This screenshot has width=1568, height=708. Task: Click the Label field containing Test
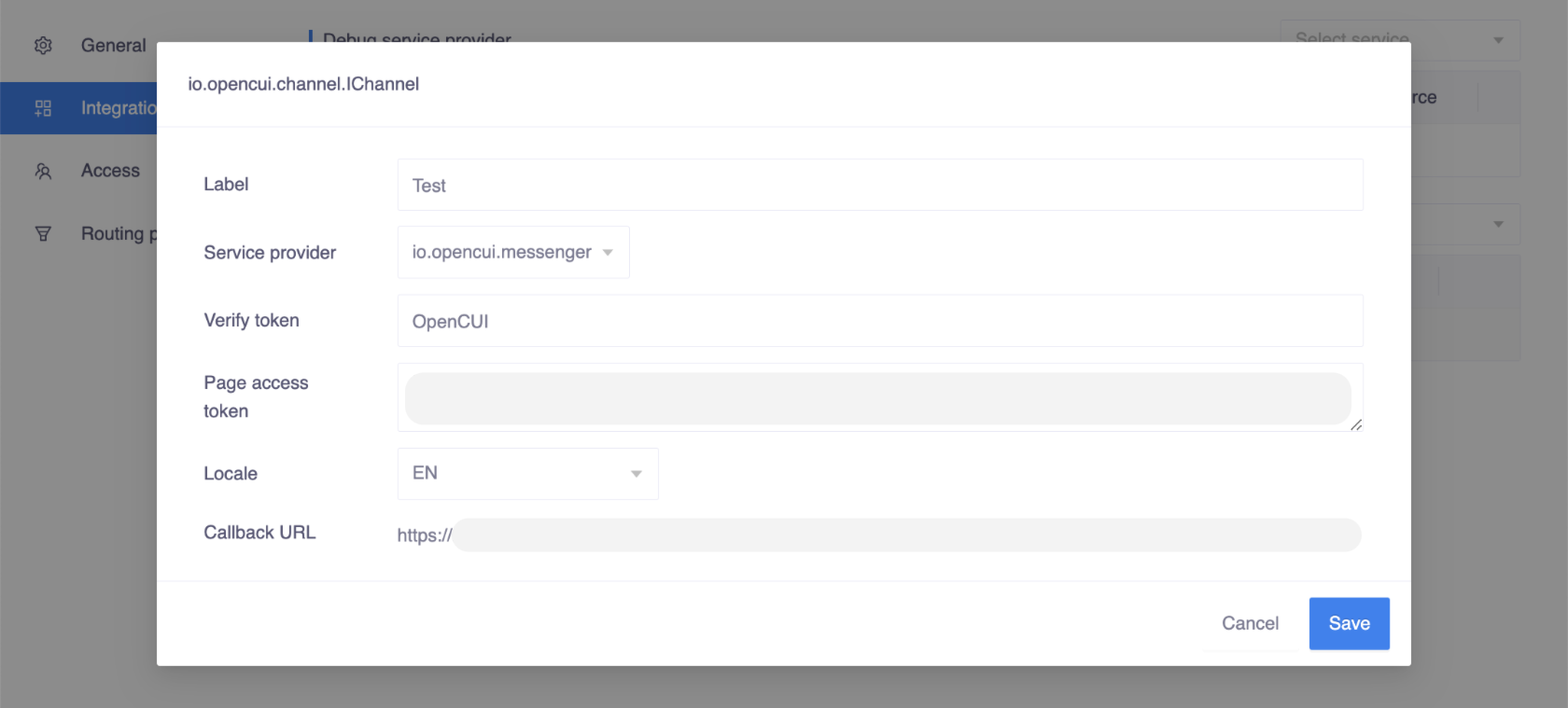tap(878, 185)
